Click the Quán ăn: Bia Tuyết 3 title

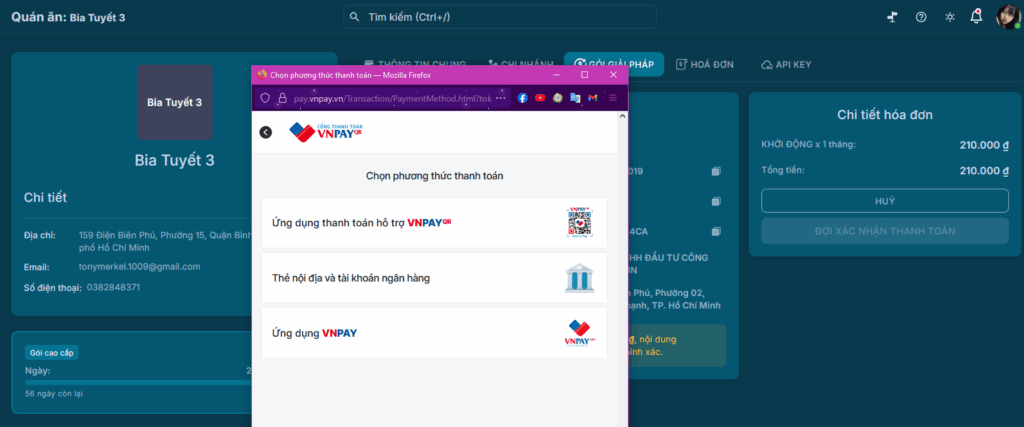(68, 17)
